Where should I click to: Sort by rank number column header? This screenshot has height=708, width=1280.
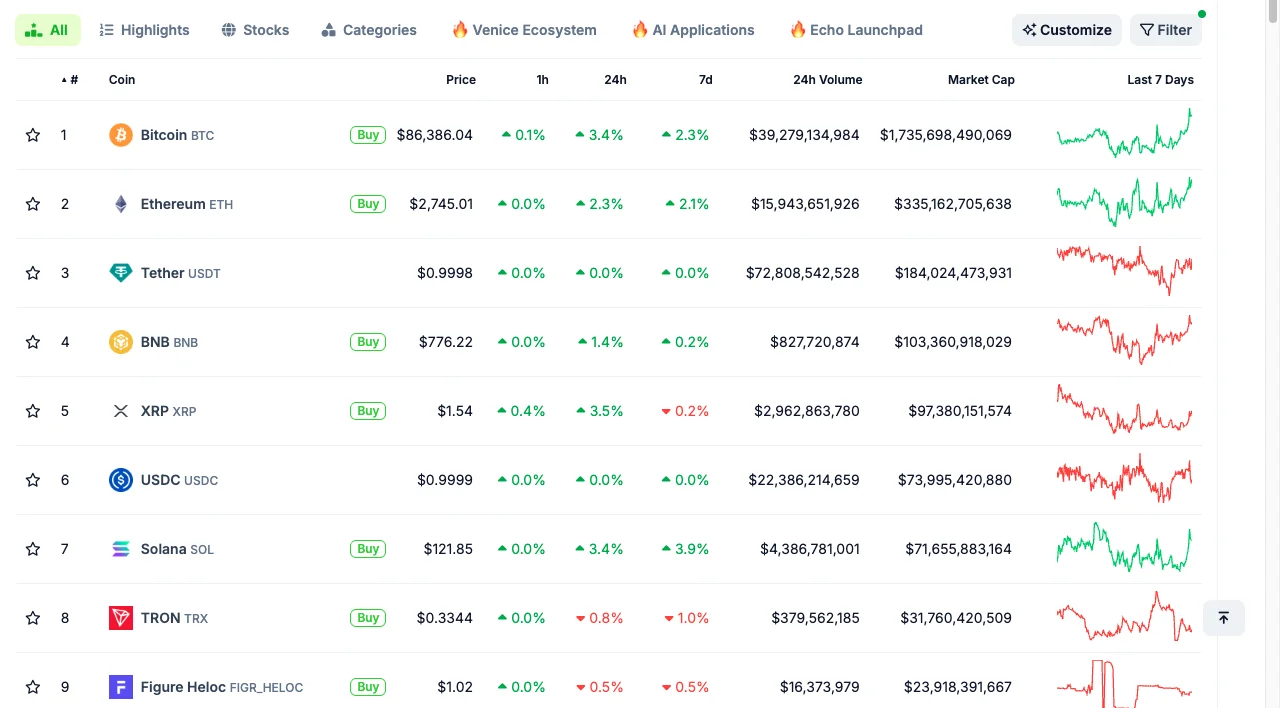[x=70, y=80]
